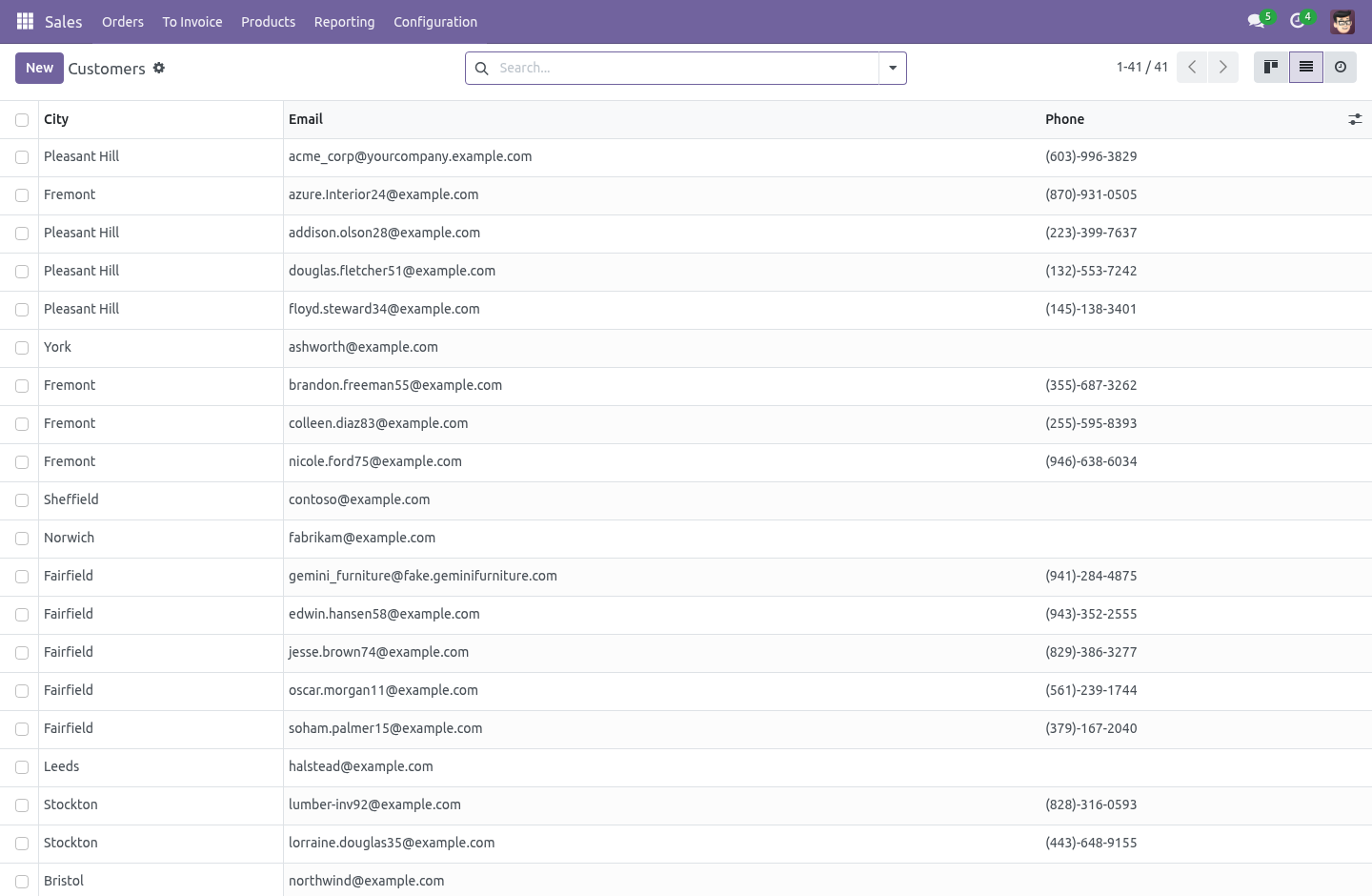The width and height of the screenshot is (1372, 896).
Task: Open the apps grid menu icon
Action: (26, 21)
